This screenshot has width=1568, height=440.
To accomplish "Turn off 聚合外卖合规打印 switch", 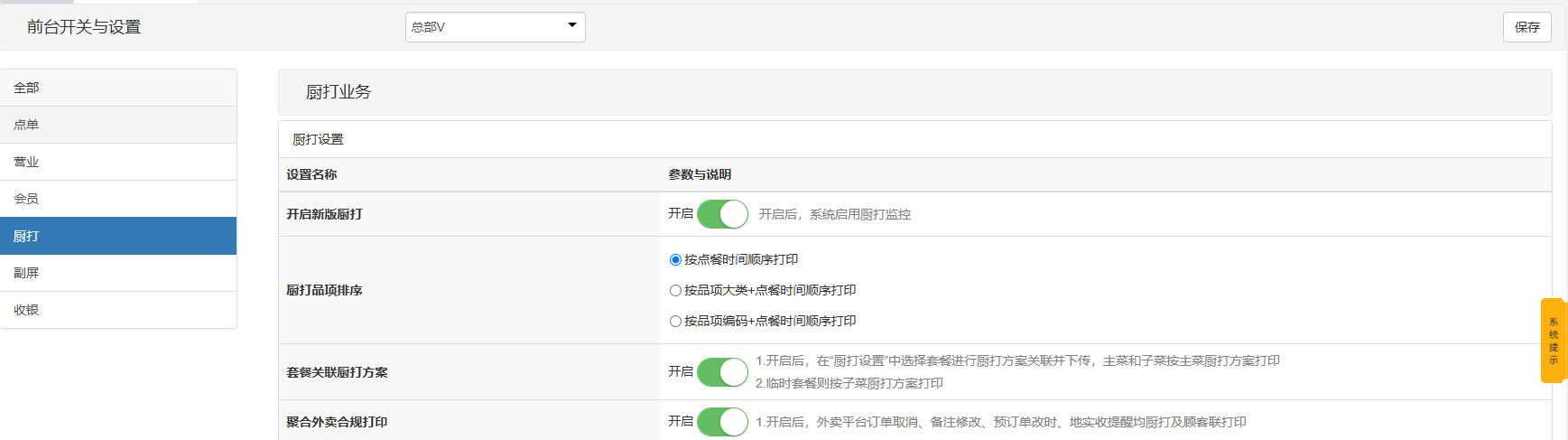I will click(722, 422).
